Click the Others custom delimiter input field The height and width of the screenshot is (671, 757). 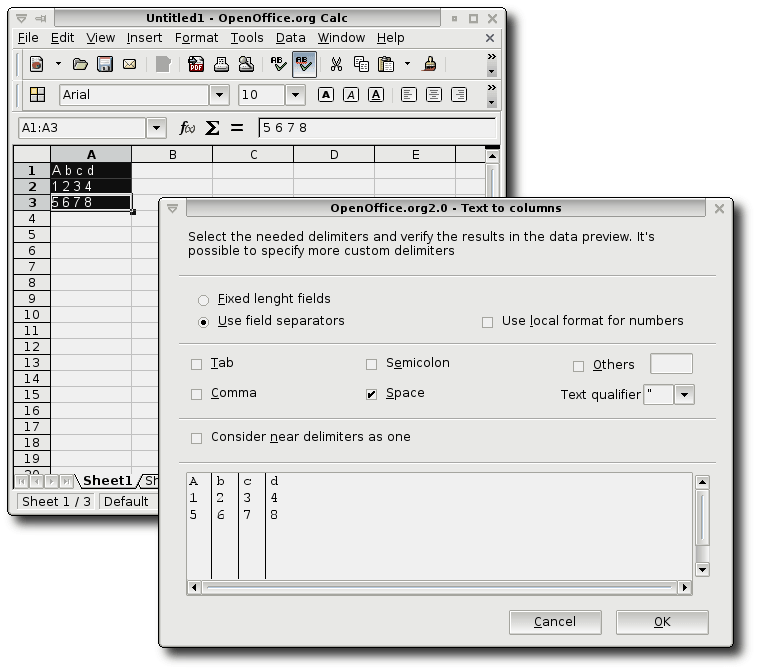(671, 364)
